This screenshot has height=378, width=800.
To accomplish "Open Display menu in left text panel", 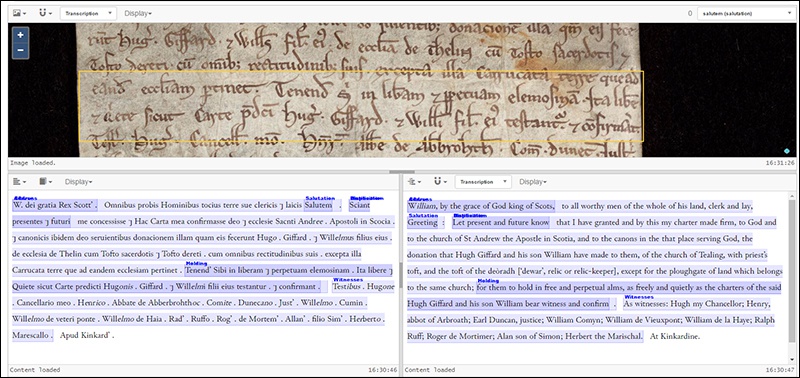I will (79, 182).
